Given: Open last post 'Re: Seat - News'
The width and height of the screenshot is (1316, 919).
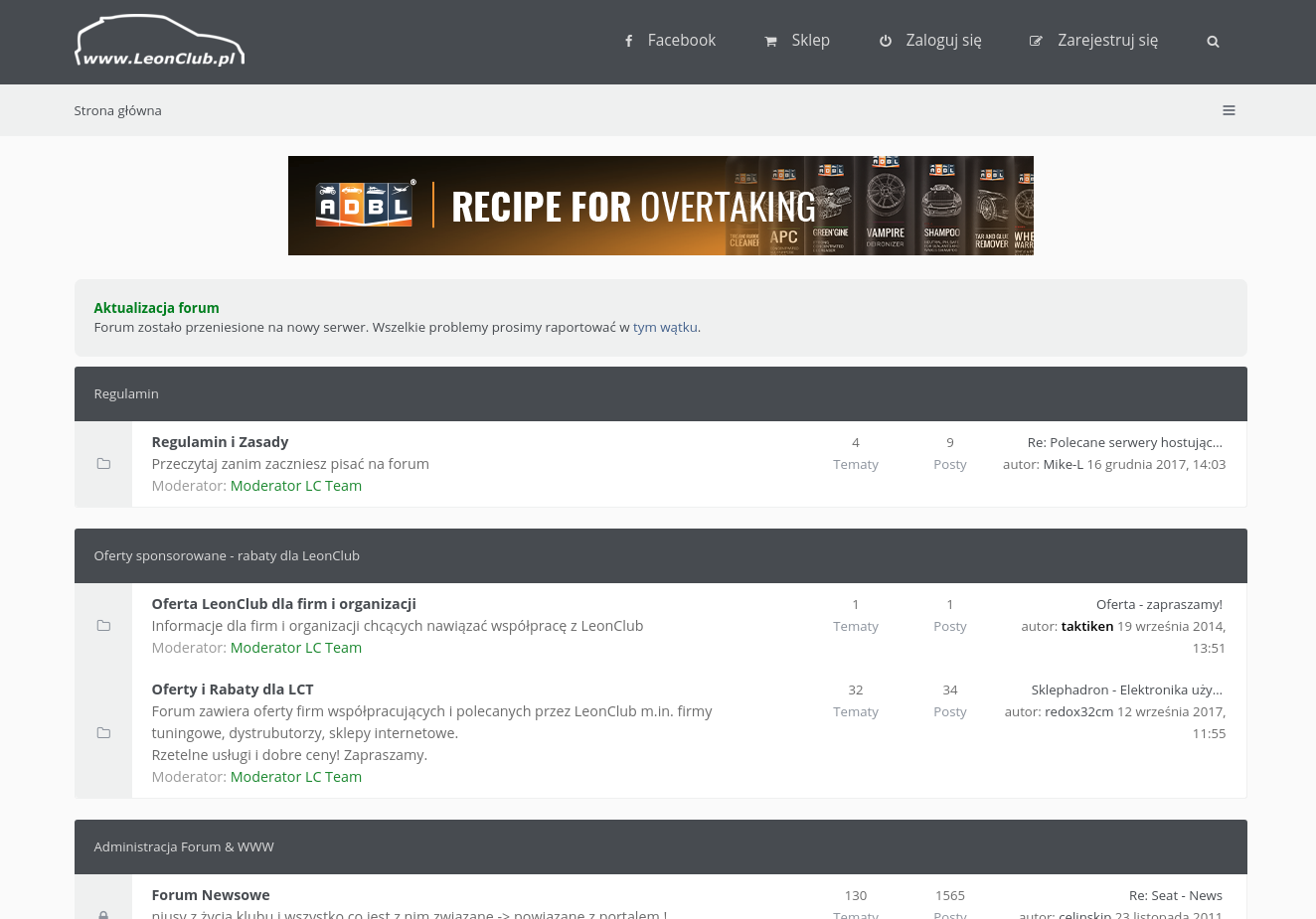Looking at the screenshot, I should tap(1176, 895).
